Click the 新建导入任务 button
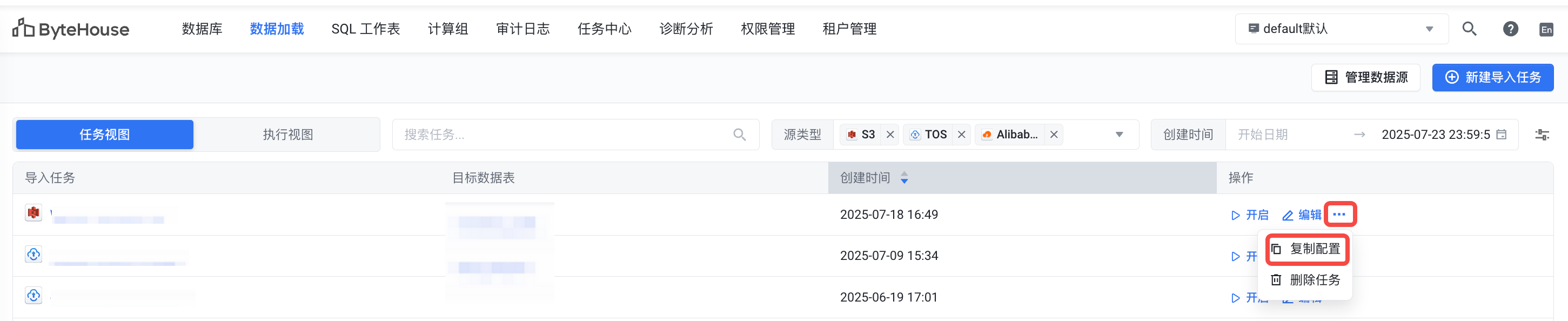 [1492, 77]
